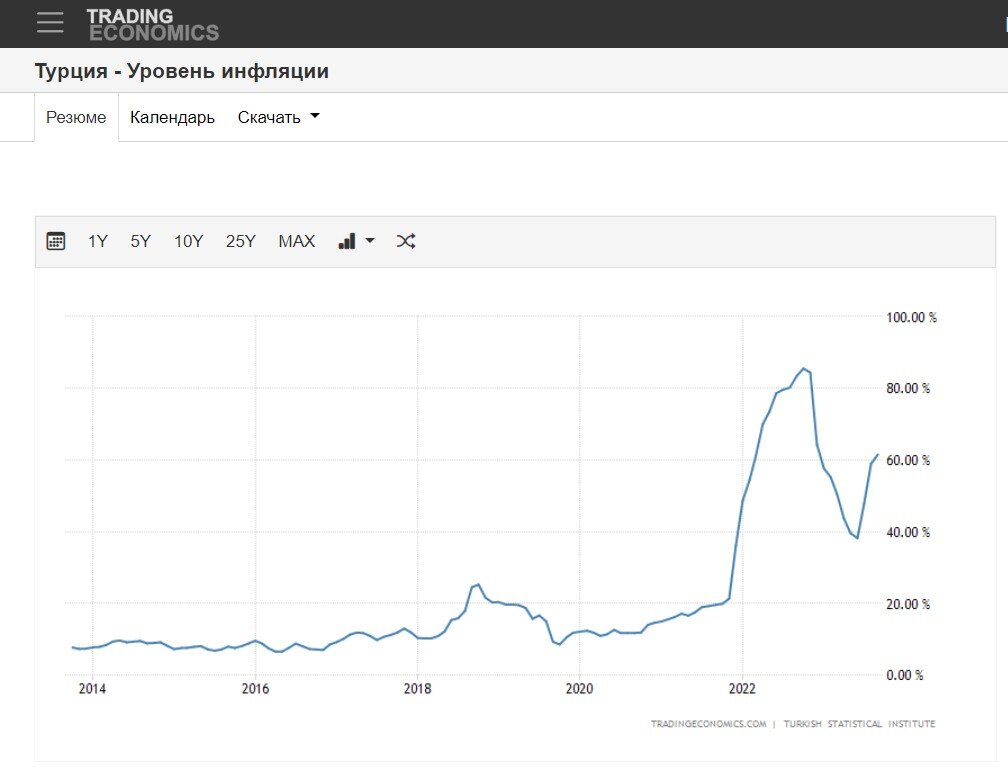The image size is (1008, 778).
Task: Click the 2022 axis label on chart
Action: tap(742, 689)
